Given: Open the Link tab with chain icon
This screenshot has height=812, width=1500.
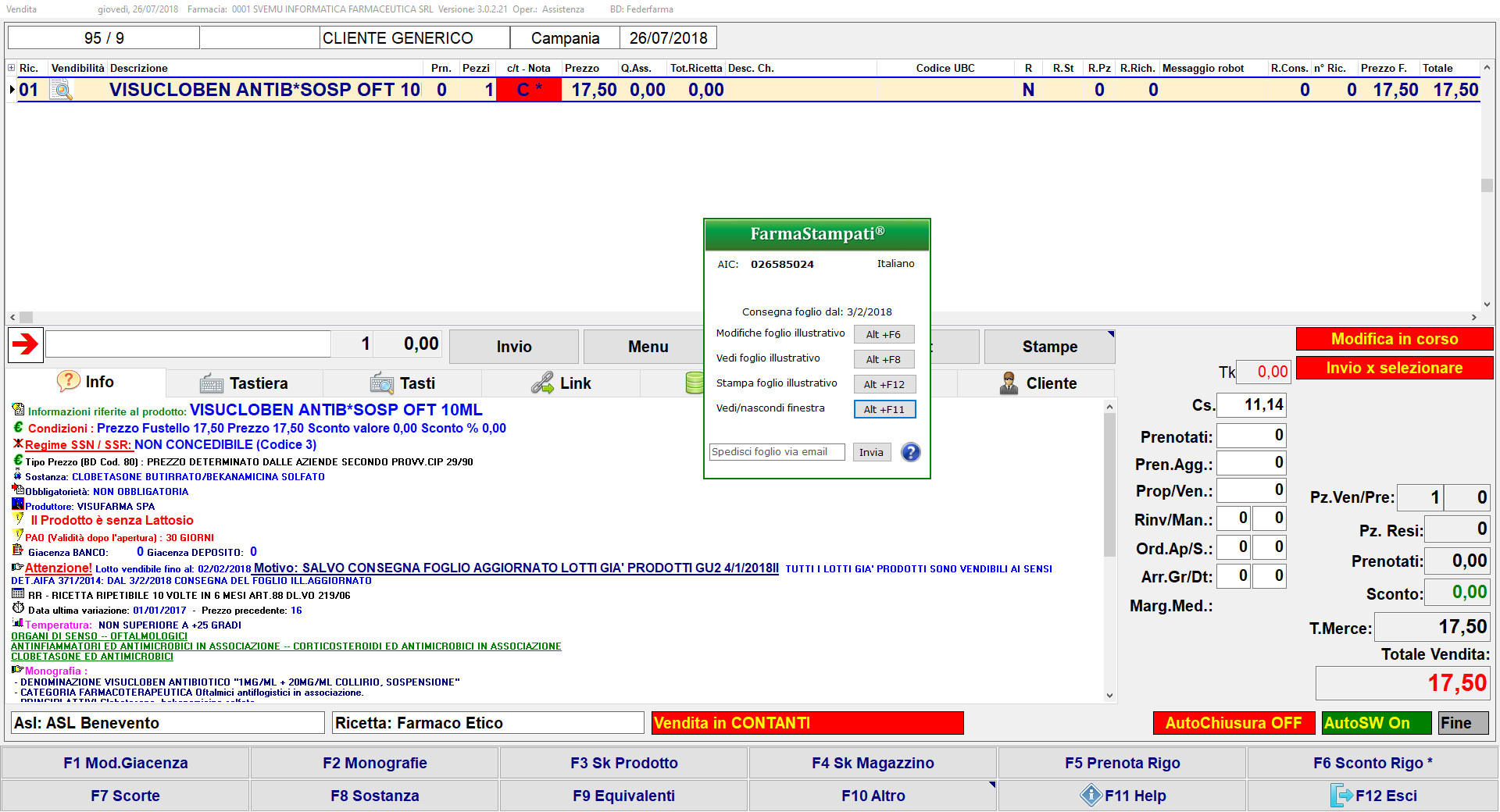Looking at the screenshot, I should pyautogui.click(x=561, y=383).
